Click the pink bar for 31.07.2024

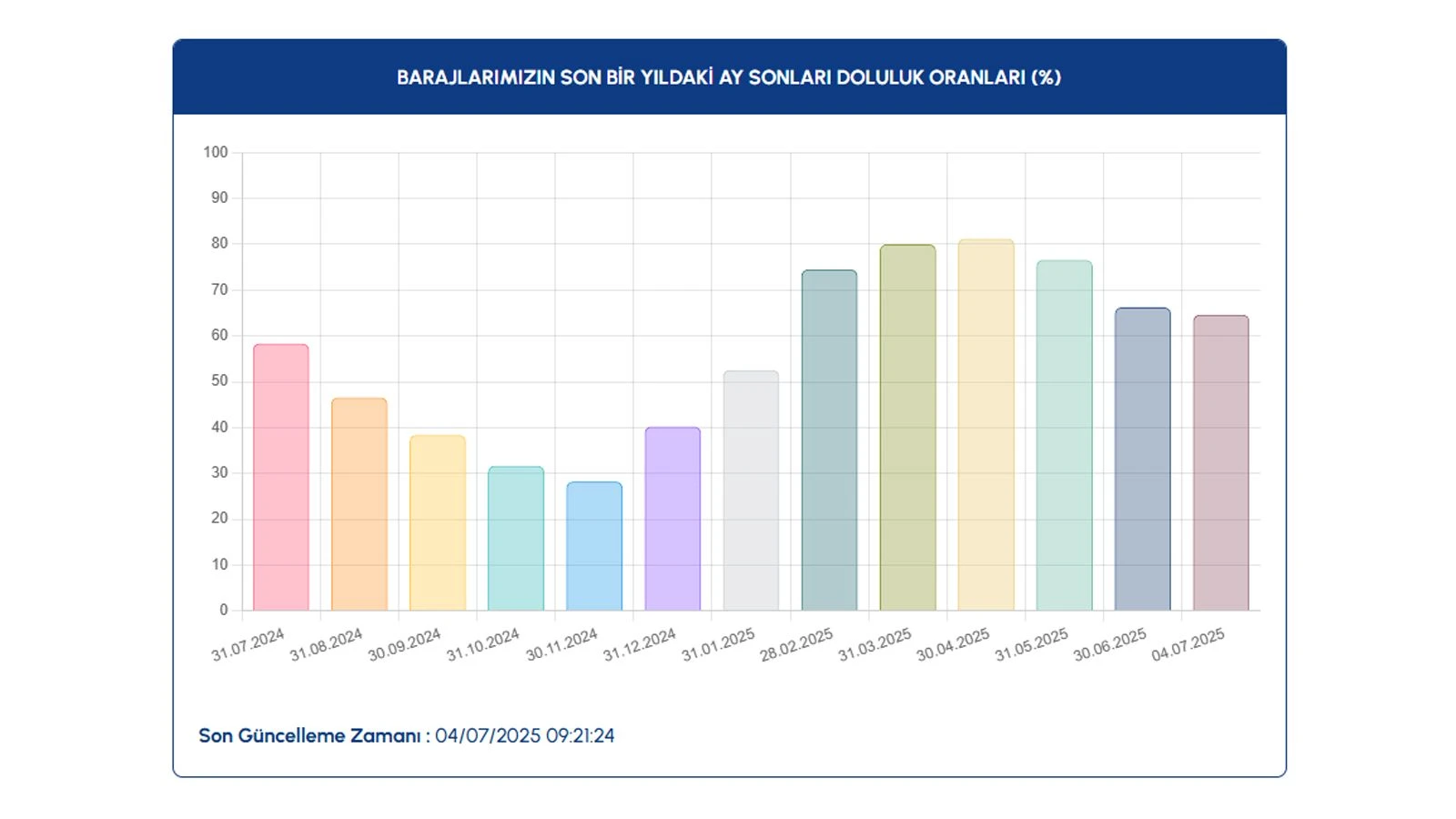280,478
